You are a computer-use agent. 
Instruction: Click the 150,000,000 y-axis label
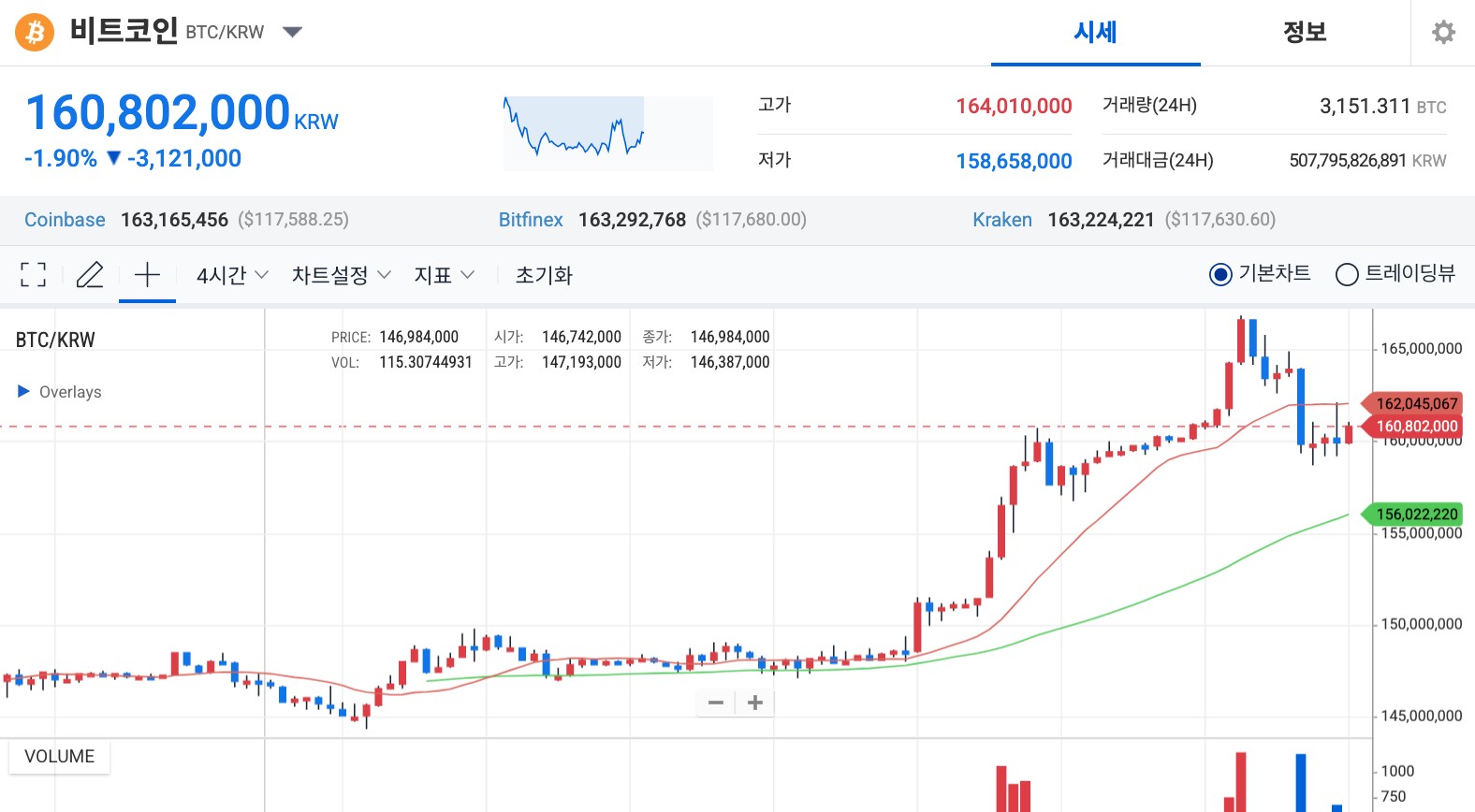tap(1421, 624)
